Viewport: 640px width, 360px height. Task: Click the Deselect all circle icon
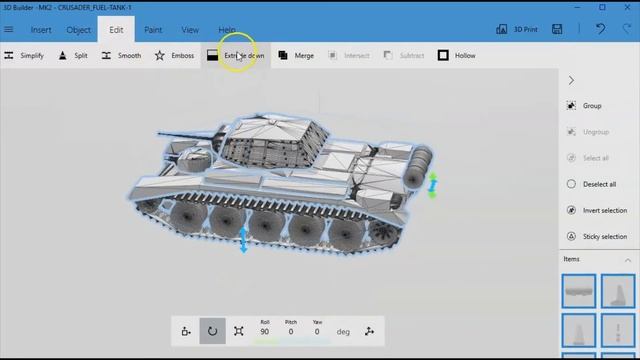571,184
